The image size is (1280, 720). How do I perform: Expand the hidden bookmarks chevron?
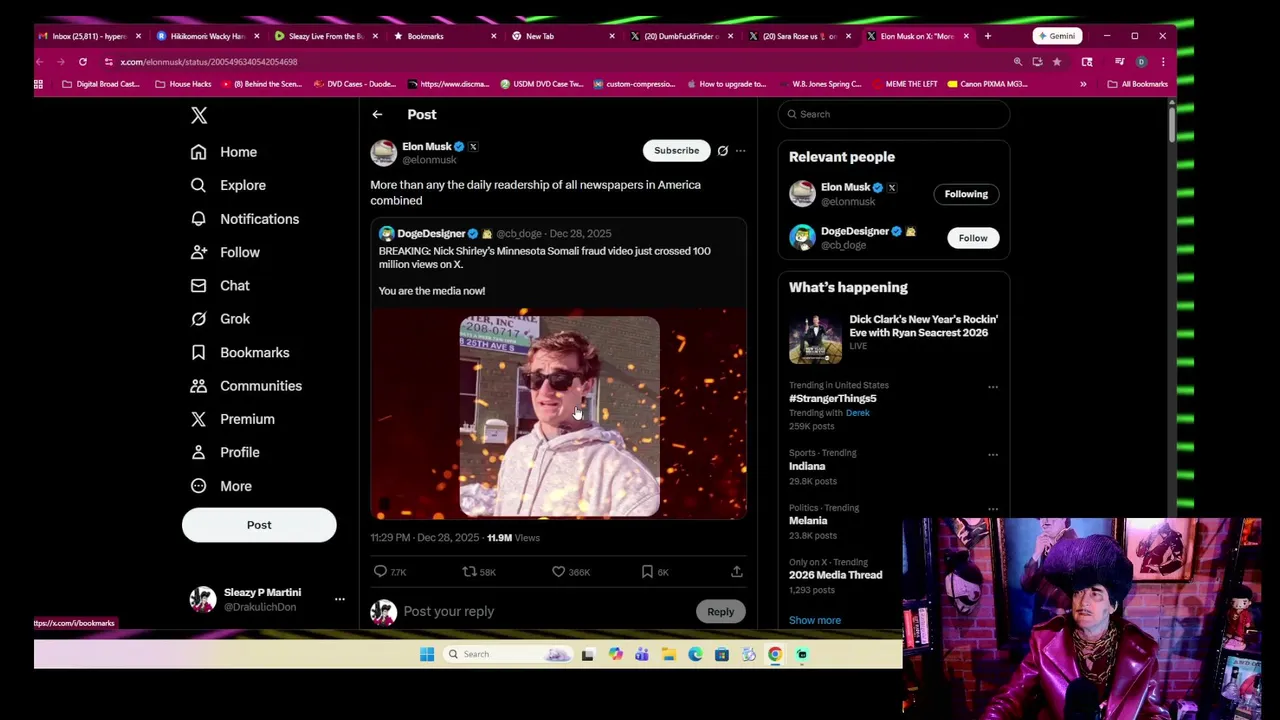click(x=1083, y=84)
